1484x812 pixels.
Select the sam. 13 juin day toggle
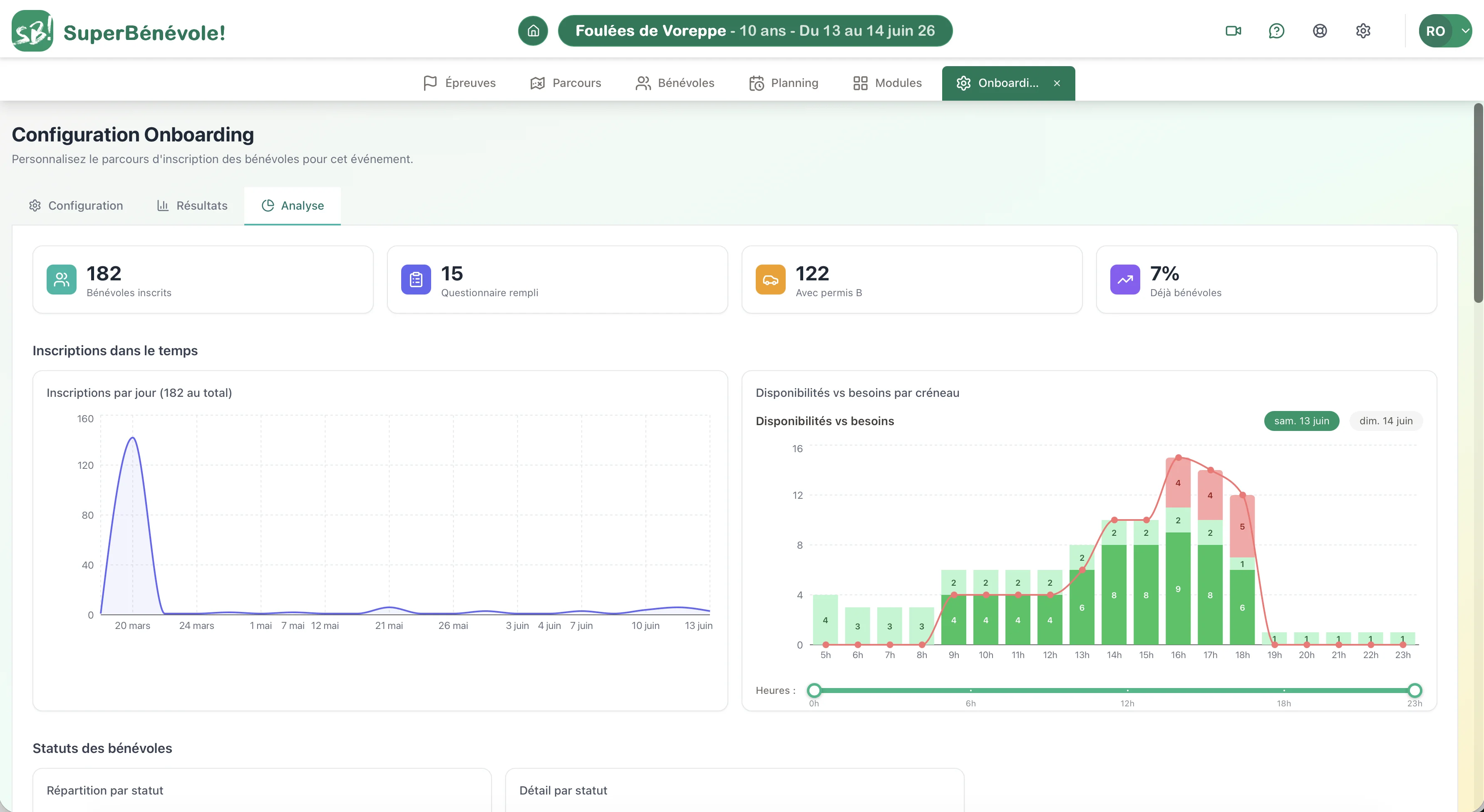click(1301, 421)
